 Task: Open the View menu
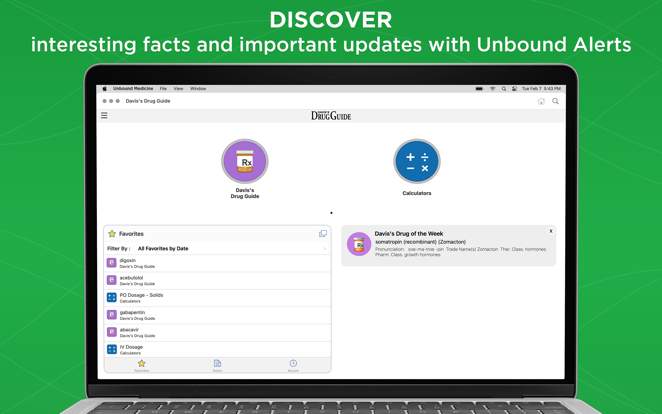coord(178,89)
